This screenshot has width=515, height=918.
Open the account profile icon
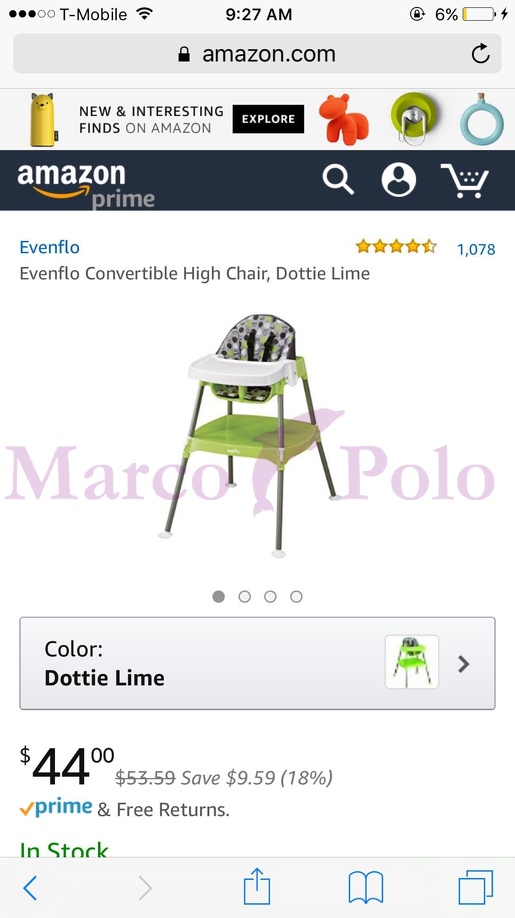(x=399, y=180)
